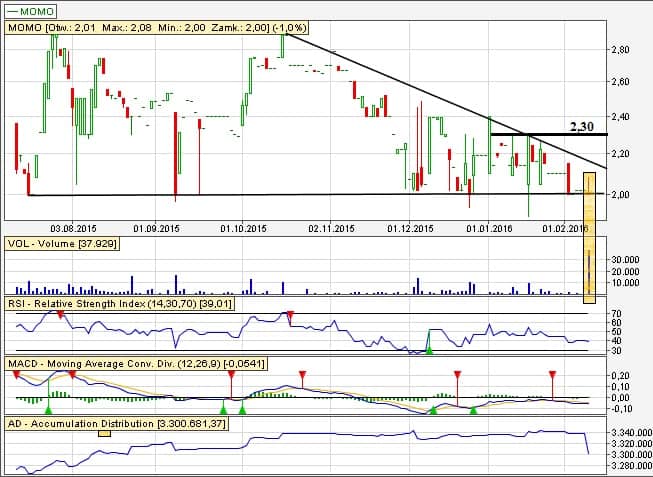Select the thick black 2,30 resistance line
The image size is (653, 477).
pyautogui.click(x=540, y=134)
